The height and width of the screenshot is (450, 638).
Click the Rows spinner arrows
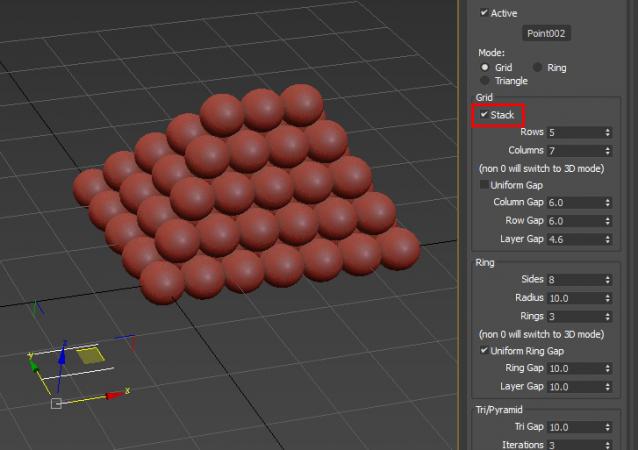(607, 132)
